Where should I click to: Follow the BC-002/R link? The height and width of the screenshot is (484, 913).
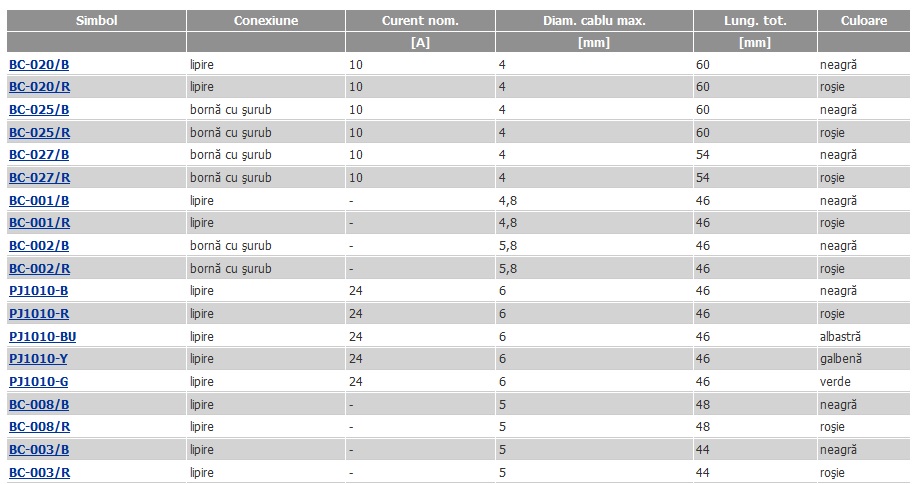40,269
